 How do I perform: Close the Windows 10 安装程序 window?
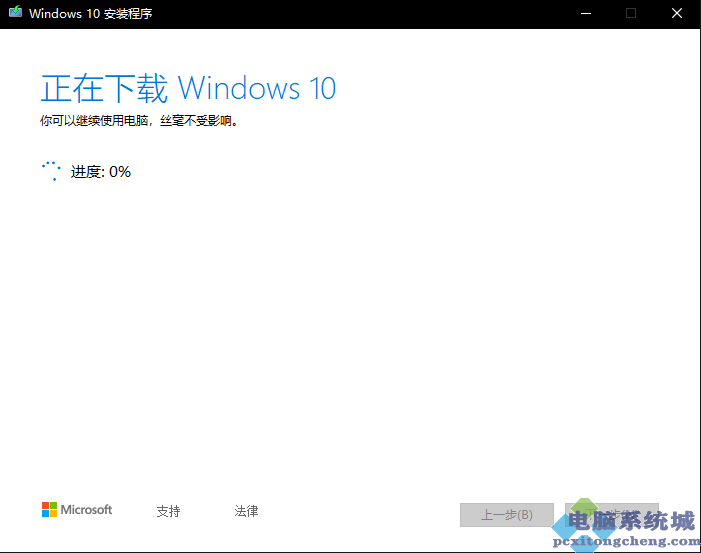[x=677, y=14]
